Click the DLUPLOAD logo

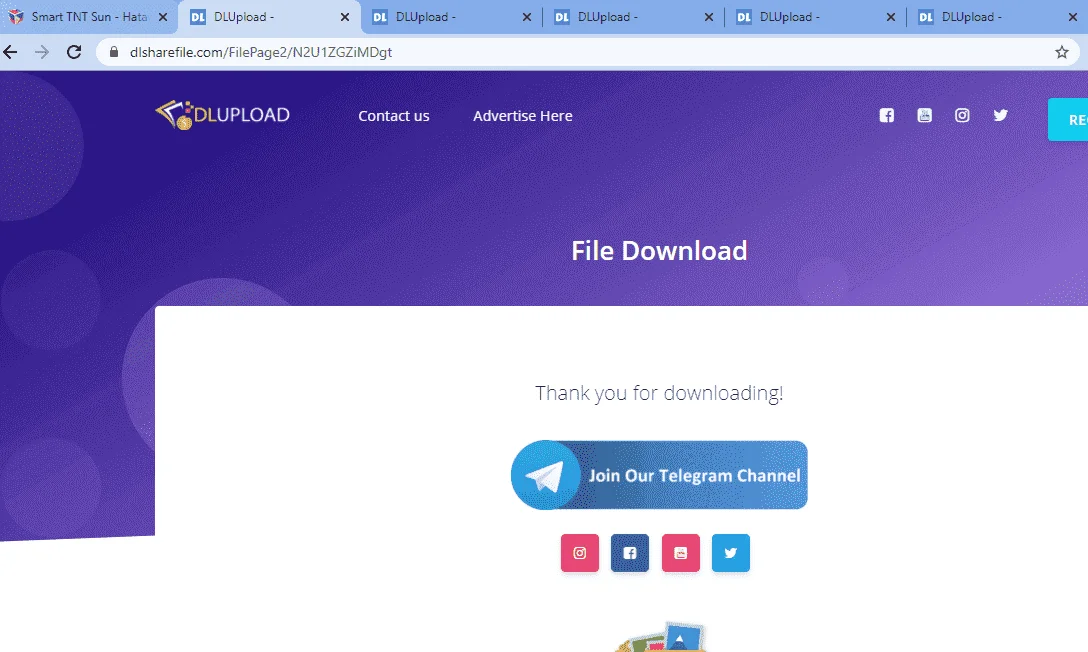222,114
